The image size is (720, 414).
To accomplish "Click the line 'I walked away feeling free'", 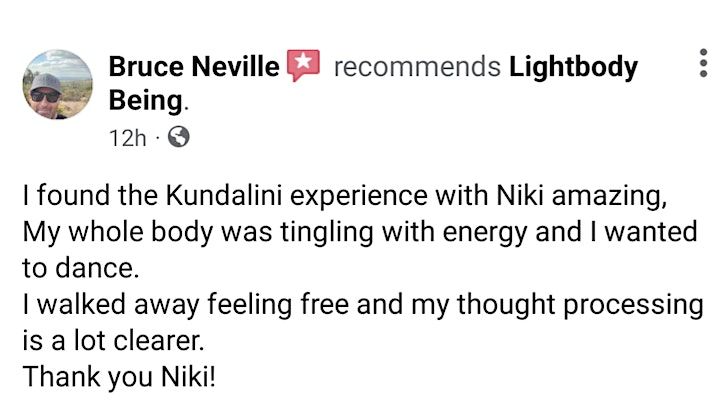I will (x=362, y=306).
